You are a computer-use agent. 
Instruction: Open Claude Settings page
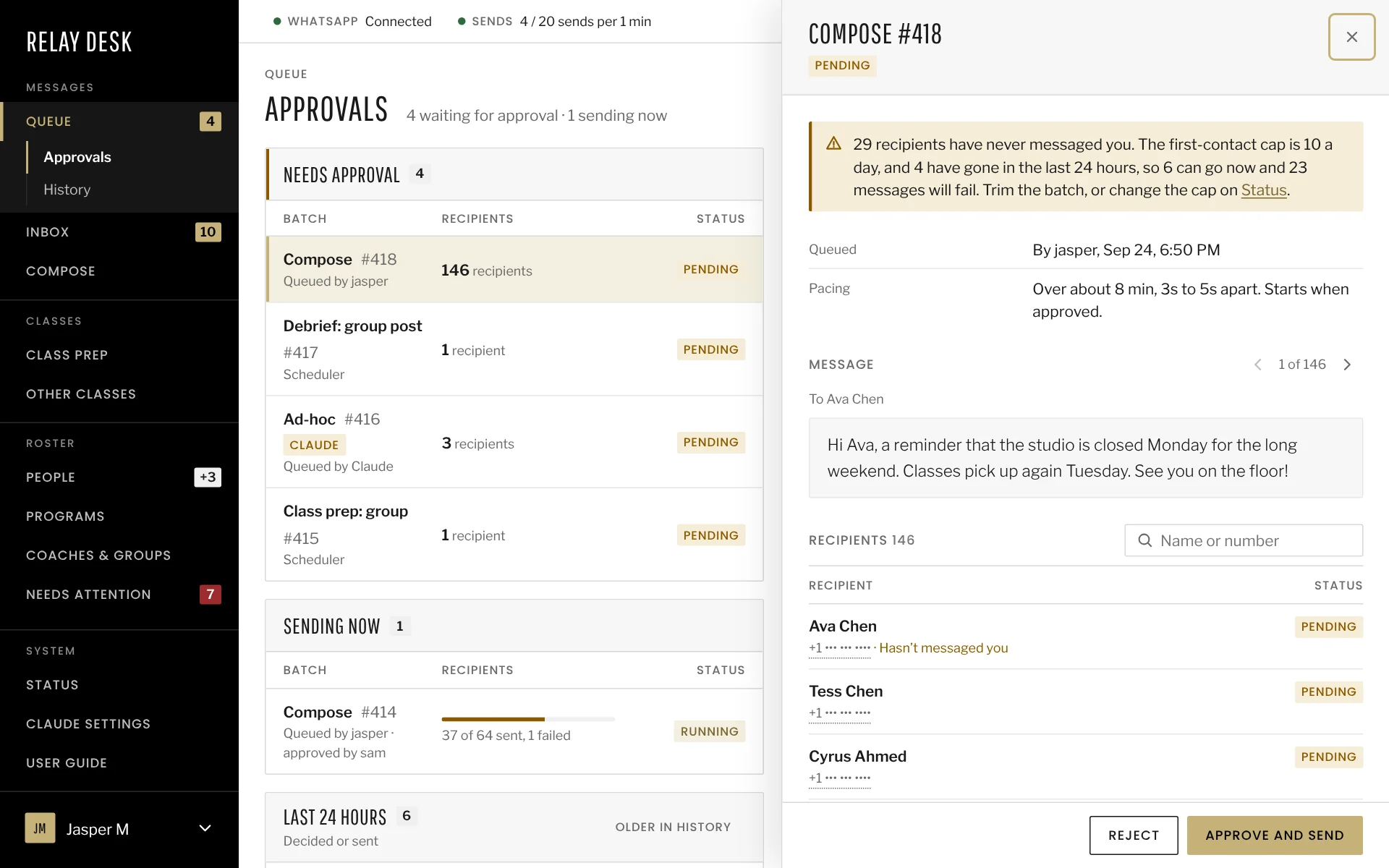click(x=119, y=724)
